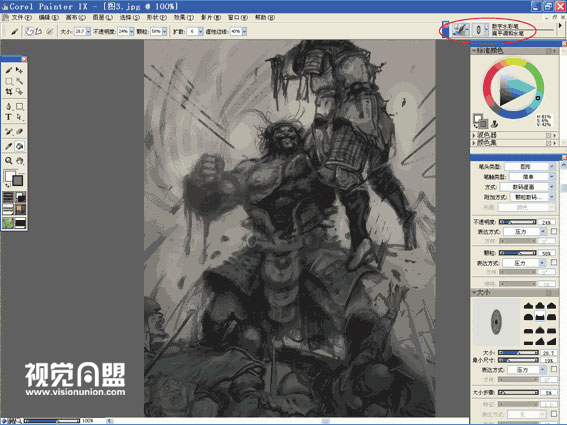This screenshot has height=425, width=567.
Task: Select the Cloner tool
Action: (9, 132)
